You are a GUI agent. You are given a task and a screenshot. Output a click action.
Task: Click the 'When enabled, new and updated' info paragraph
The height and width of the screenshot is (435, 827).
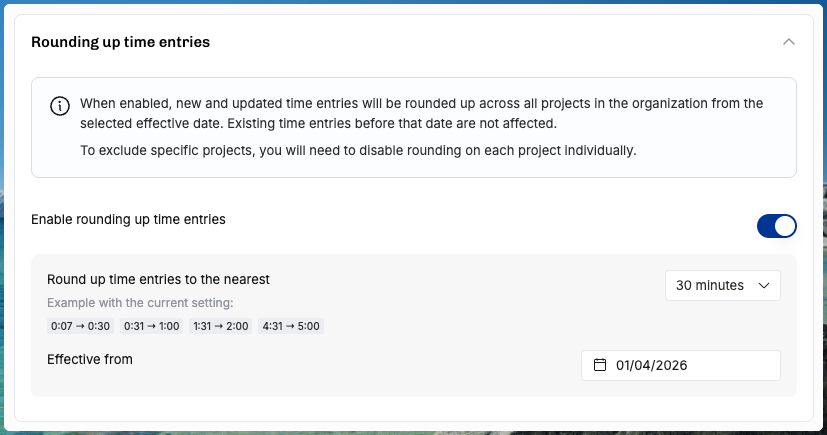click(x=421, y=113)
